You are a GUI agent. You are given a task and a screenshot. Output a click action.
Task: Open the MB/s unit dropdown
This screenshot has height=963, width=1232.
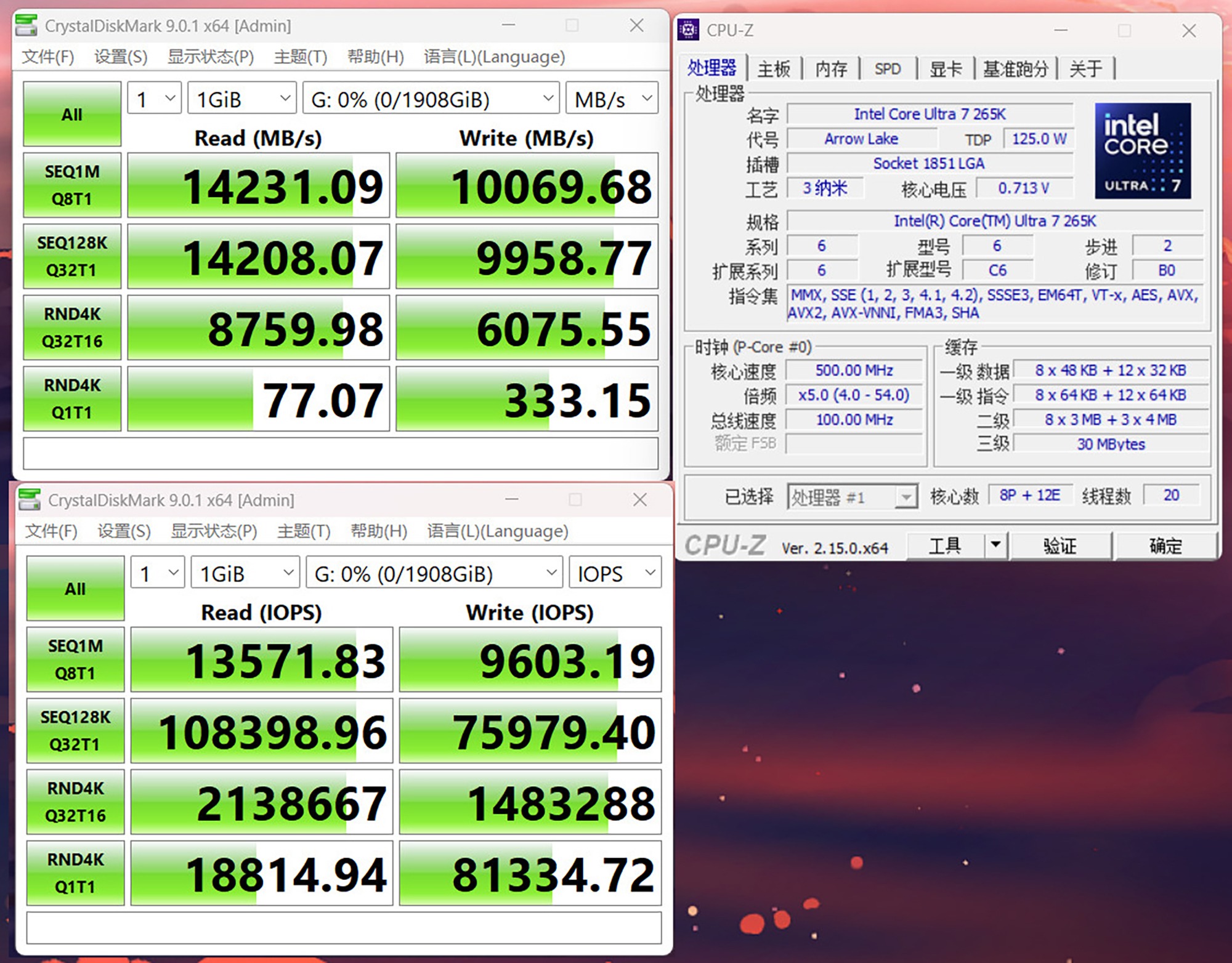pos(612,99)
